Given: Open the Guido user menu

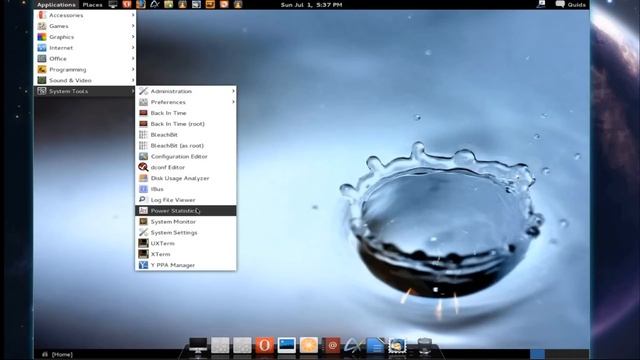Looking at the screenshot, I should pyautogui.click(x=576, y=5).
